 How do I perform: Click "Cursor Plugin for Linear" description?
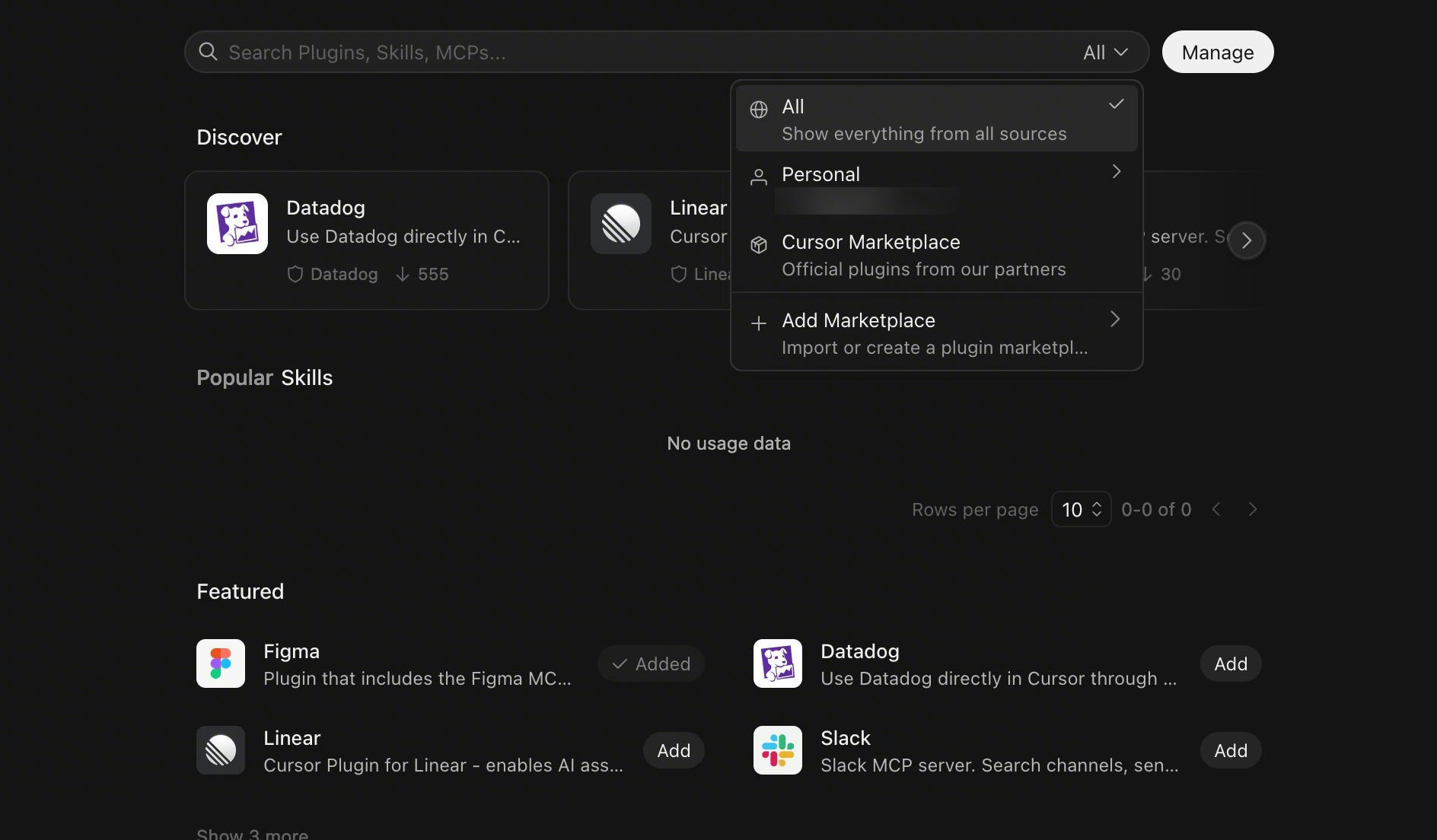(x=443, y=765)
